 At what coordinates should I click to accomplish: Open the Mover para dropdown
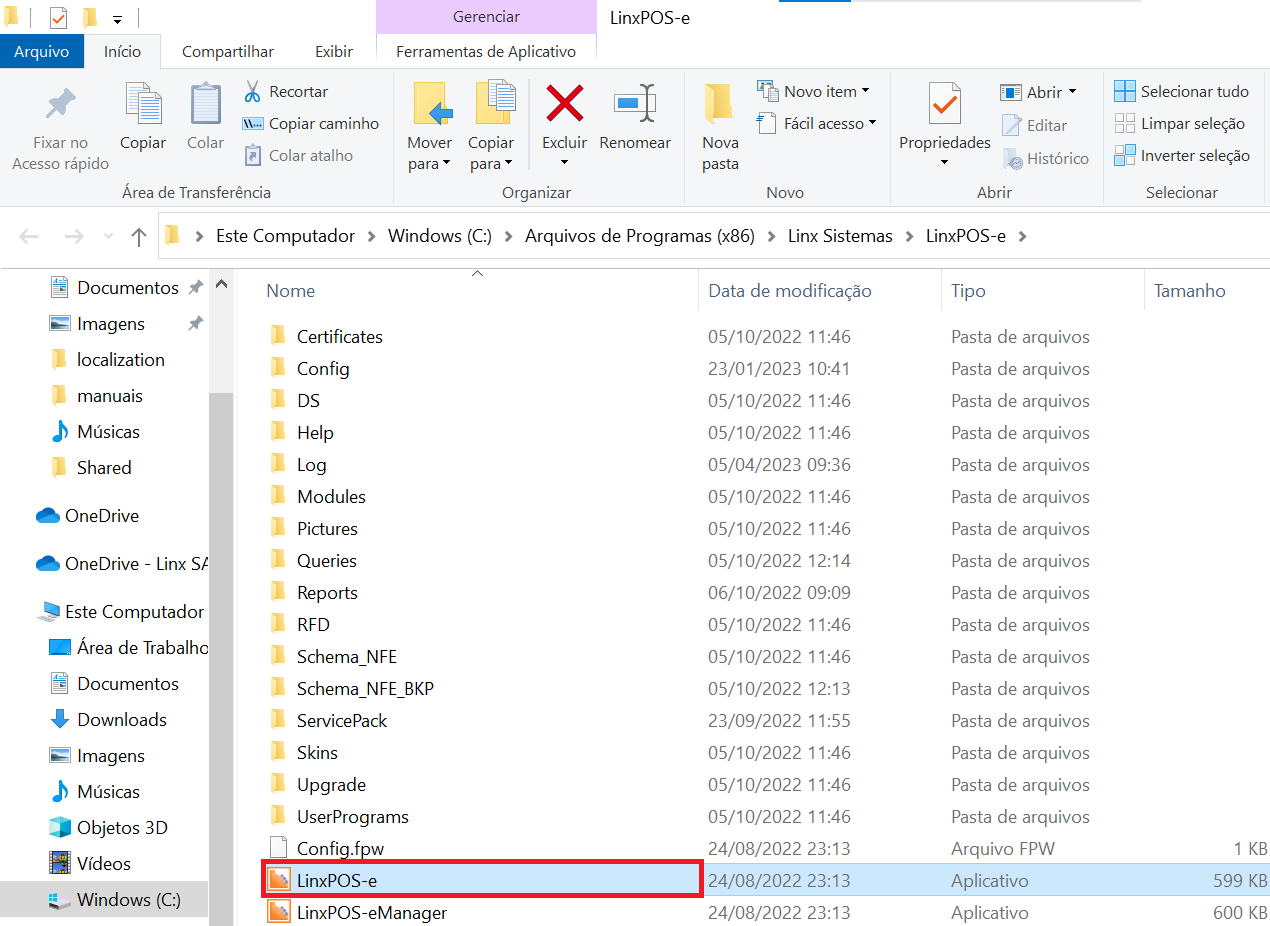(x=430, y=154)
